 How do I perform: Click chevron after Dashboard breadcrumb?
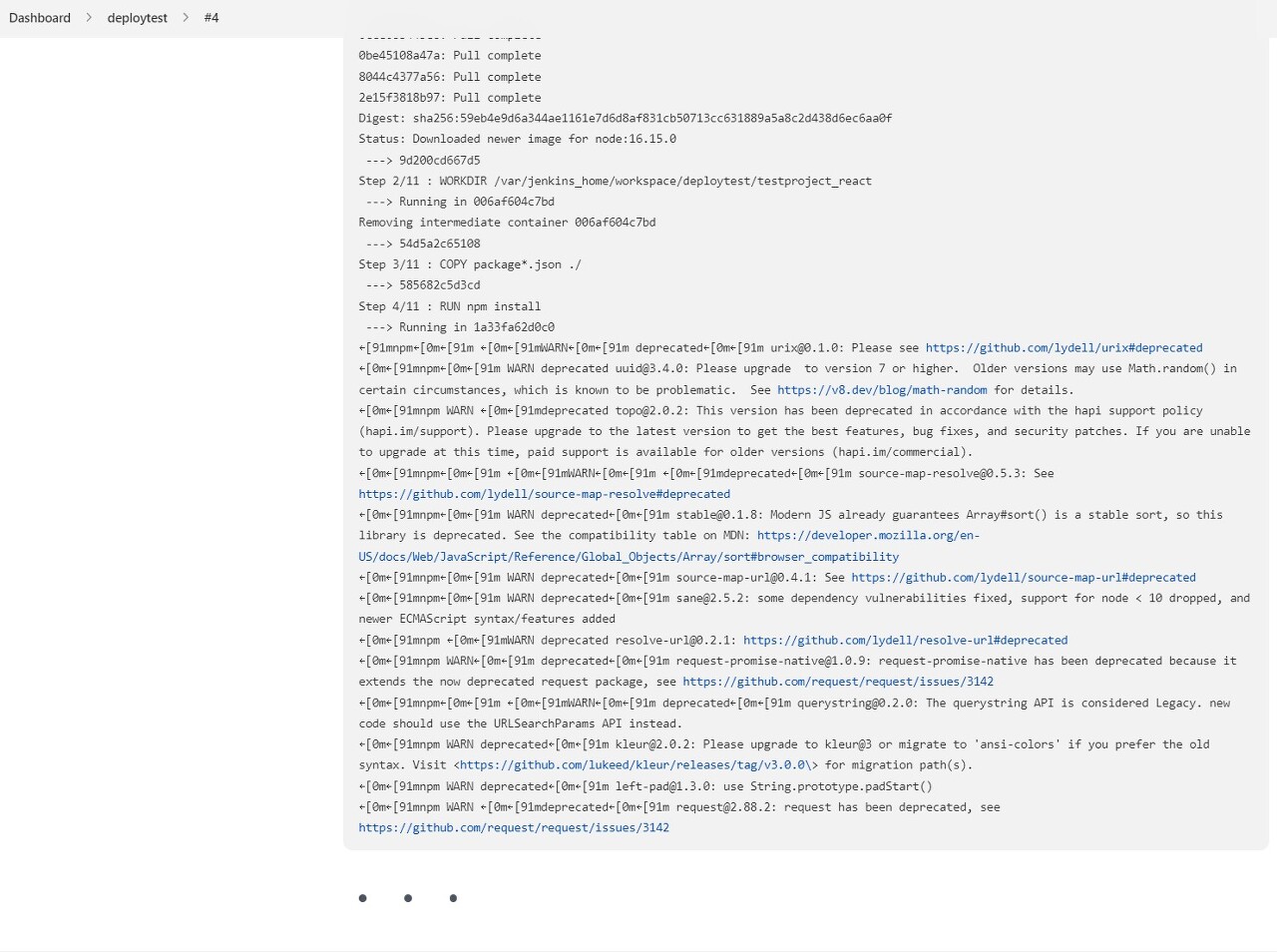click(89, 18)
